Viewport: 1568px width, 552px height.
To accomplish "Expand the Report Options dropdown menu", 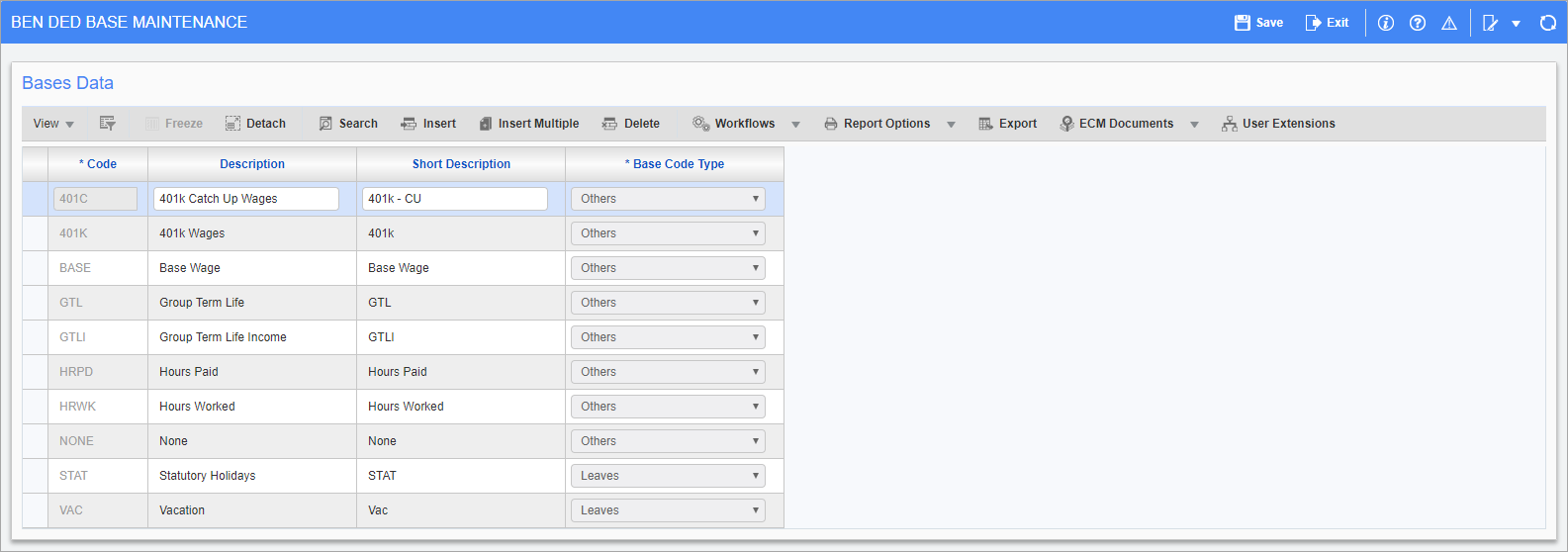I will click(x=951, y=125).
